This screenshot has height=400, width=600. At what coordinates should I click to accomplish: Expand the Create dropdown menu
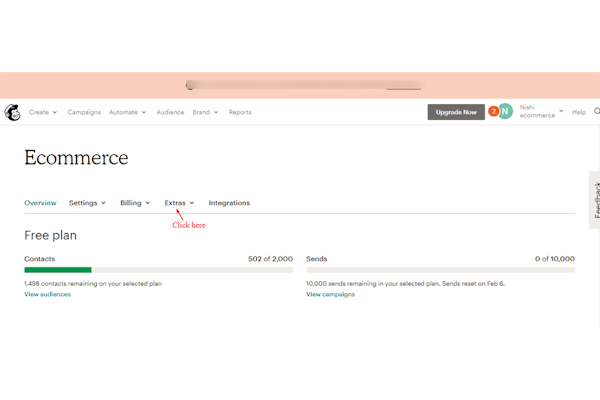point(43,112)
